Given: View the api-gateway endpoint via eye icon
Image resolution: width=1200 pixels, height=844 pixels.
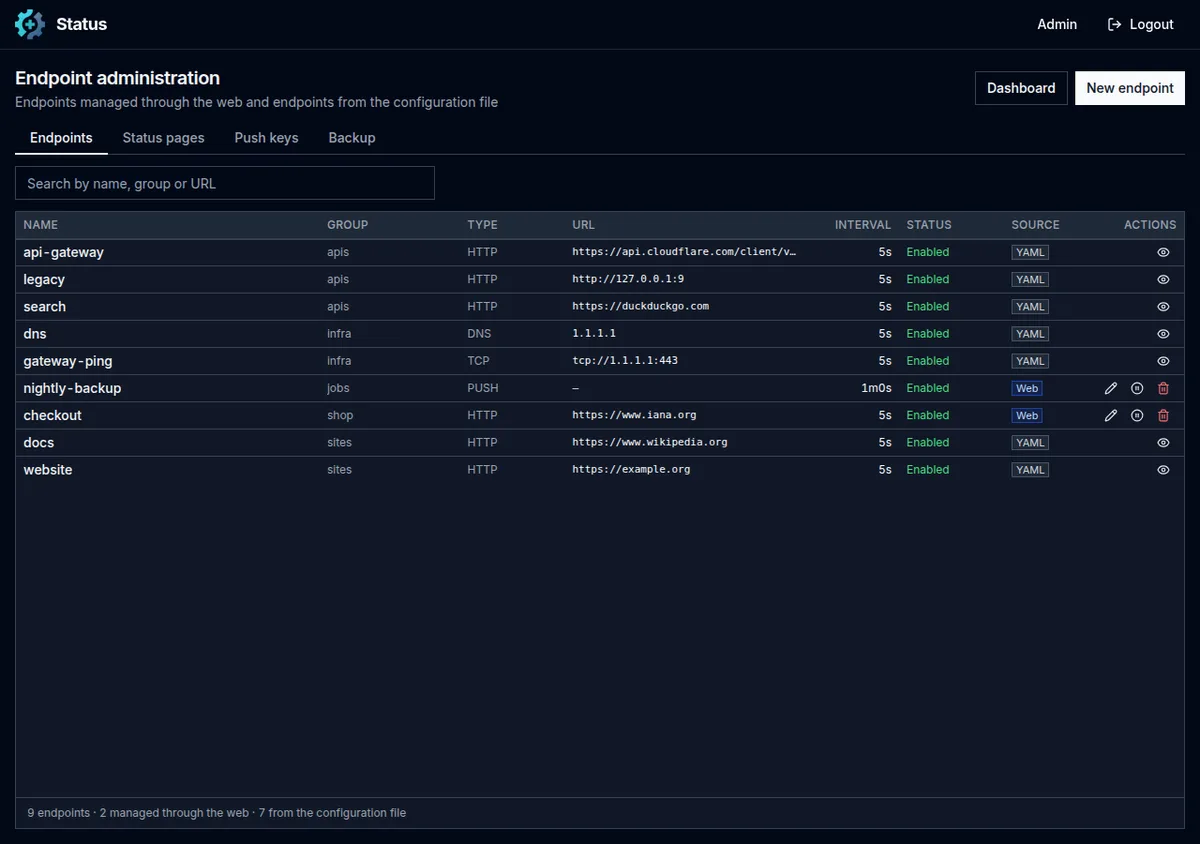Looking at the screenshot, I should coord(1163,252).
